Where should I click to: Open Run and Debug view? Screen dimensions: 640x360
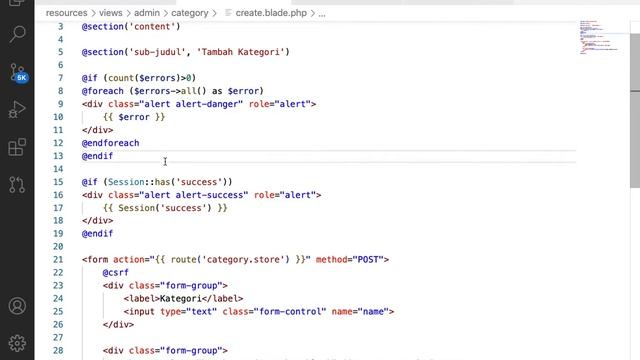point(17,109)
